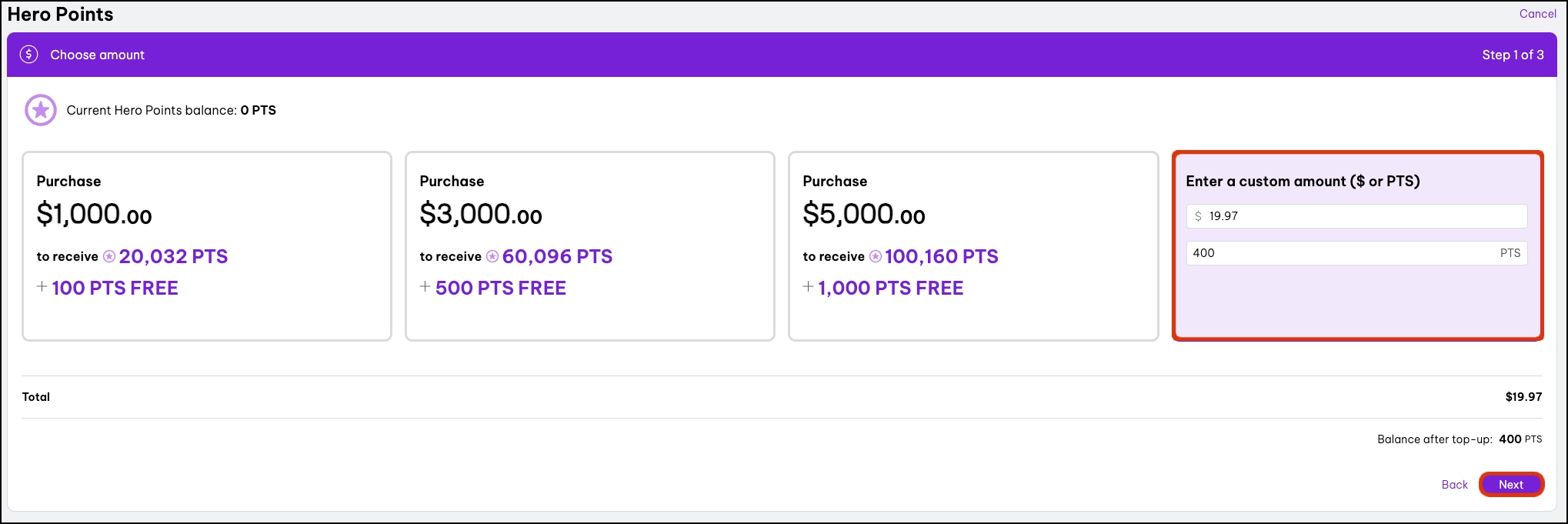The image size is (1568, 524).
Task: Click the star badge beside Current Hero Points balance
Action: click(x=41, y=110)
